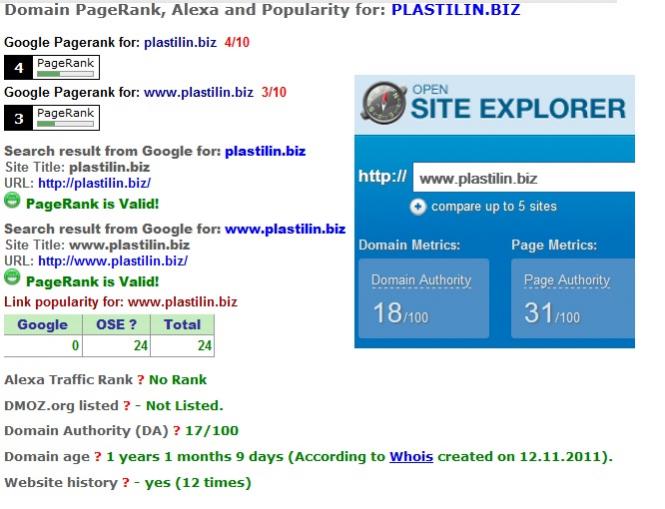Click the Page Authority 31/100 box
The height and width of the screenshot is (509, 665).
click(x=573, y=299)
